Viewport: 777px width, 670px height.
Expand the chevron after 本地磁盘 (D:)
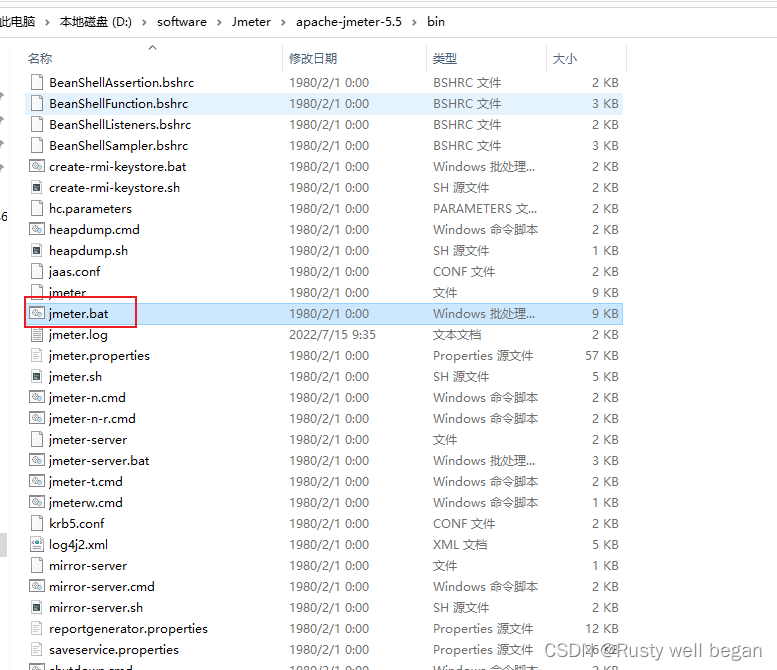(144, 22)
